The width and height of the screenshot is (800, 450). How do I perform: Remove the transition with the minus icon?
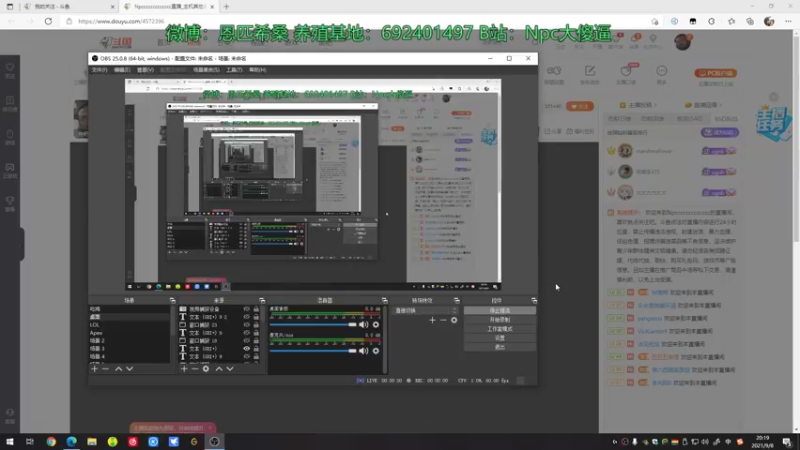coord(443,320)
